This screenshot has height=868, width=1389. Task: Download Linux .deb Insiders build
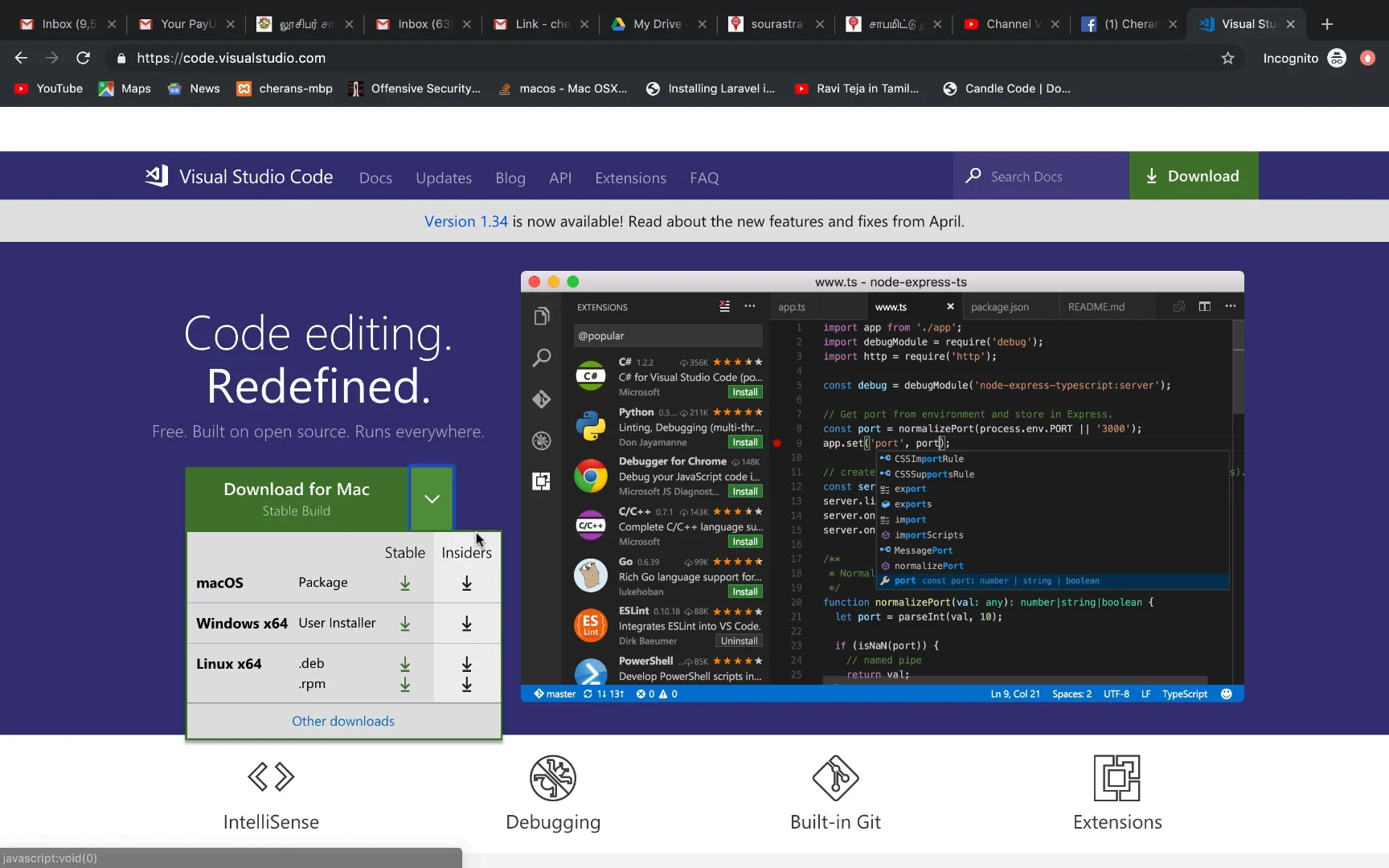[x=466, y=664]
